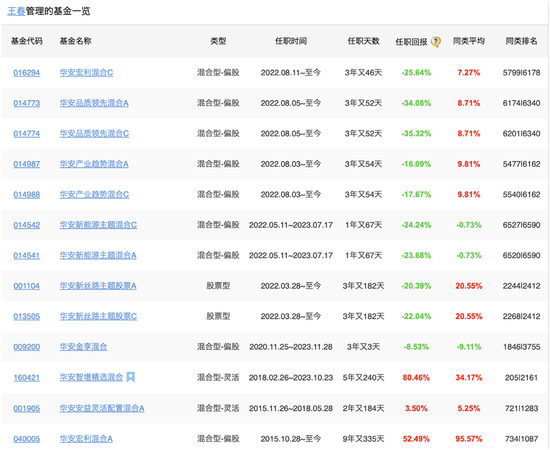Open fund 华安新能源主题混合A
This screenshot has width=550, height=450.
98,256
